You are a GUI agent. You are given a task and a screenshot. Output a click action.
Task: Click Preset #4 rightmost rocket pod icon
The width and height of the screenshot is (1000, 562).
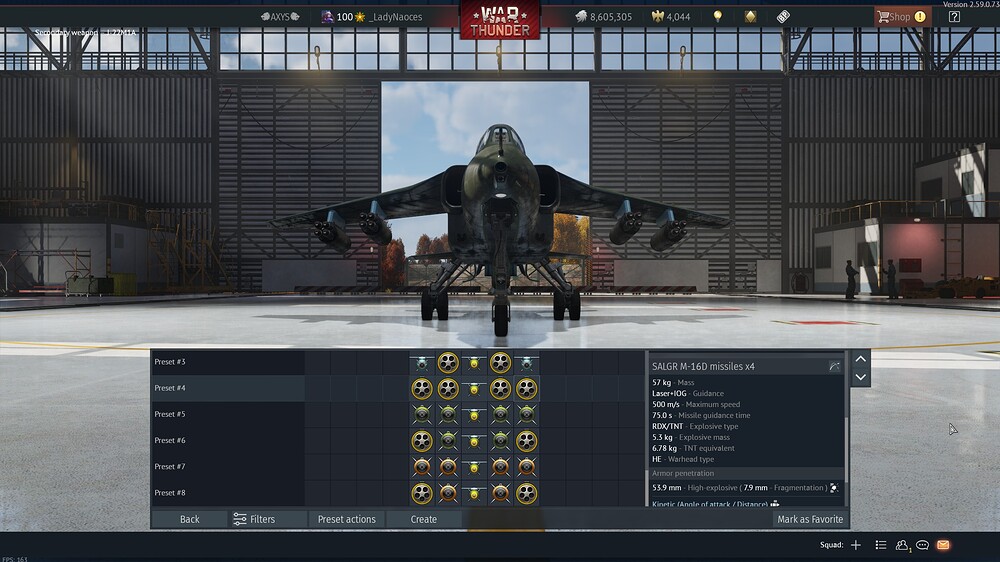tap(526, 388)
